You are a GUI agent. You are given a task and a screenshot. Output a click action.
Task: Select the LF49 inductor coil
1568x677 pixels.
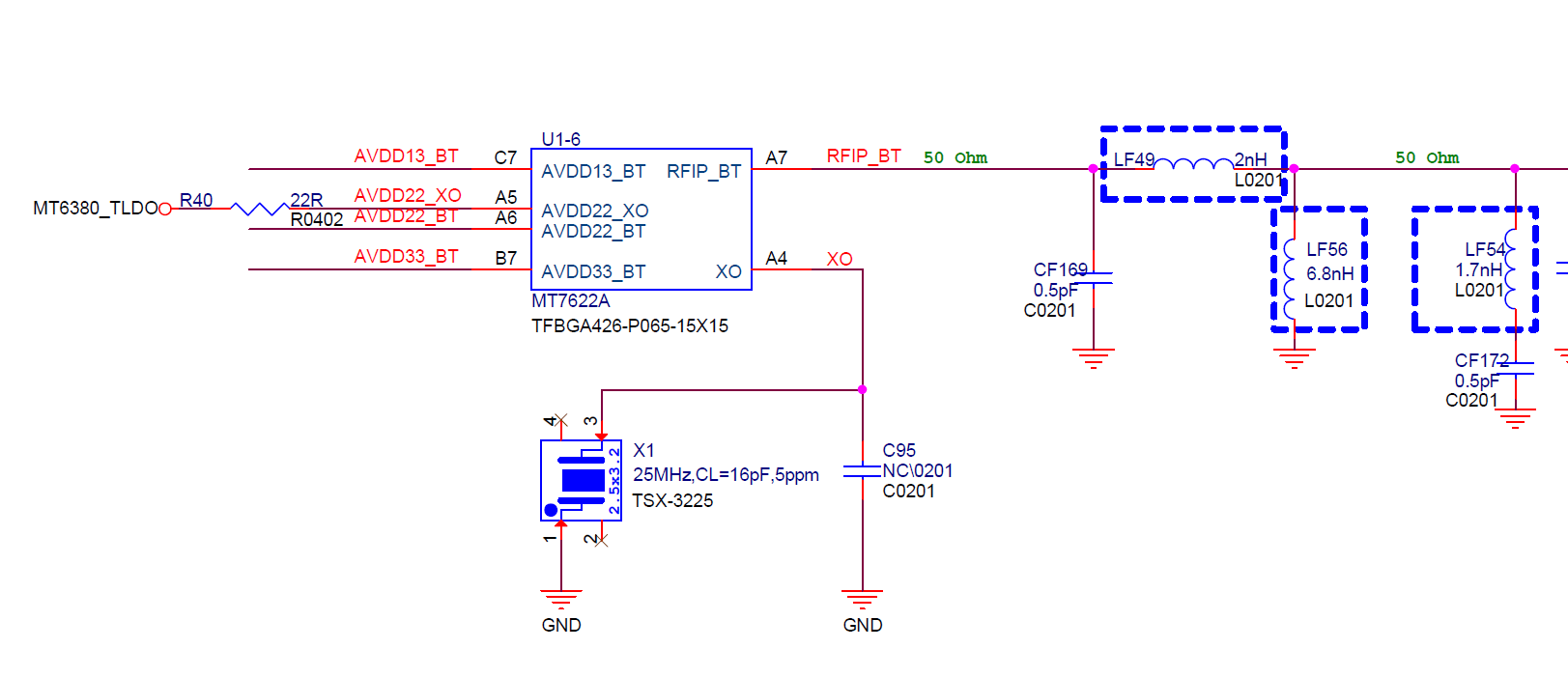click(x=1194, y=164)
